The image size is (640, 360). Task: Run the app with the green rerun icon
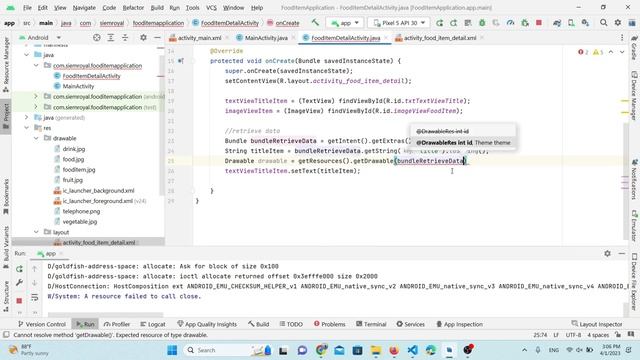[x=440, y=23]
